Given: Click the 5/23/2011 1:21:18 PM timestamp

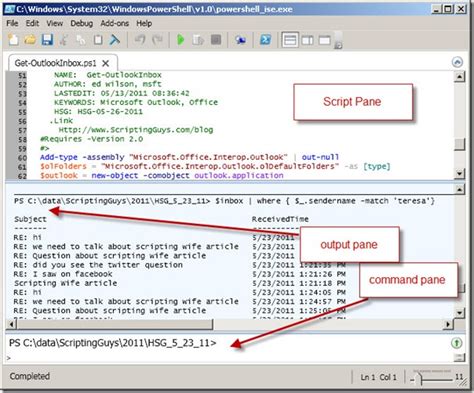Looking at the screenshot, I should tap(299, 283).
